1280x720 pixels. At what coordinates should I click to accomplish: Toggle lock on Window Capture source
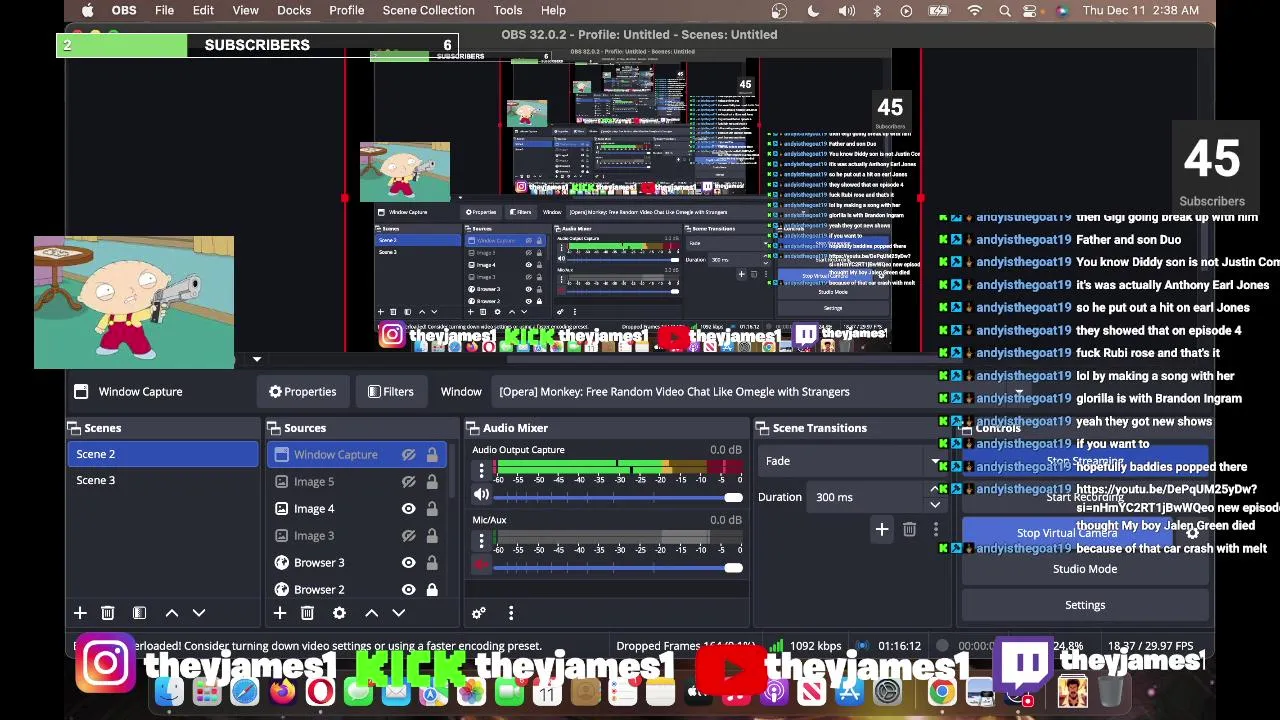pos(432,455)
